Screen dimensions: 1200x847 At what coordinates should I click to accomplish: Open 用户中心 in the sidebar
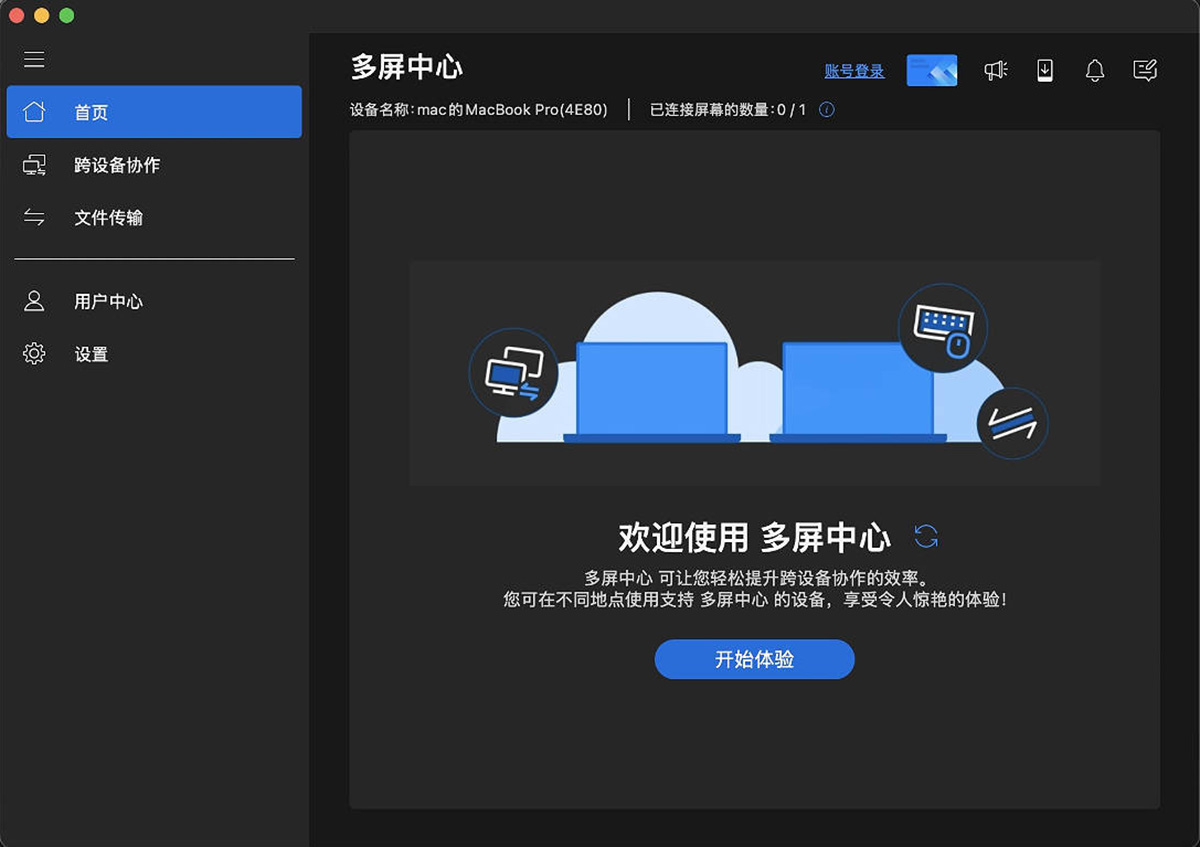(x=108, y=301)
